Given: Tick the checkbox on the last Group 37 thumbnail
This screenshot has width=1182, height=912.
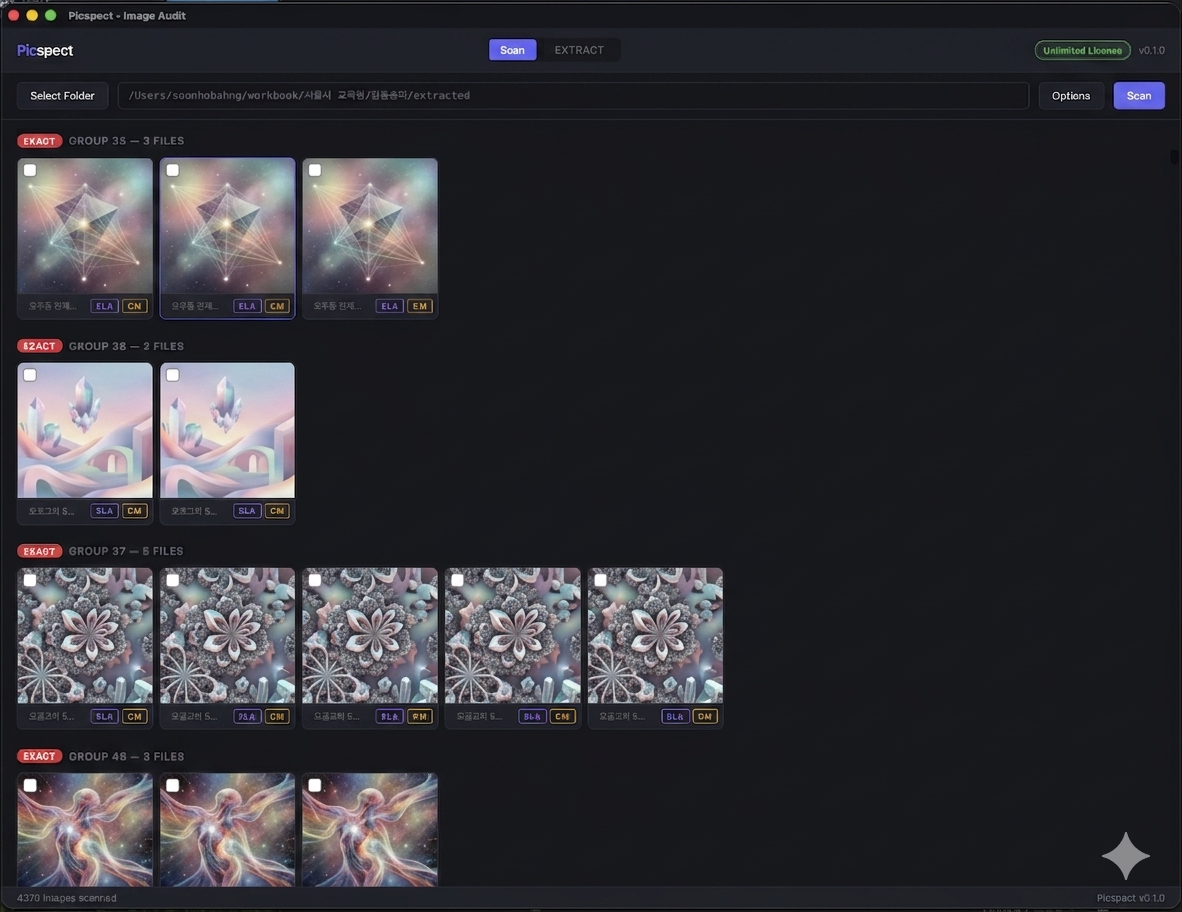Looking at the screenshot, I should (599, 579).
